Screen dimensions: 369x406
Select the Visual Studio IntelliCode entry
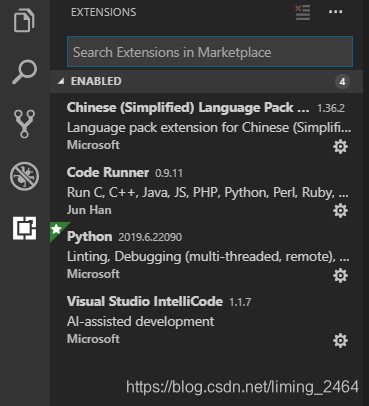tap(206, 320)
